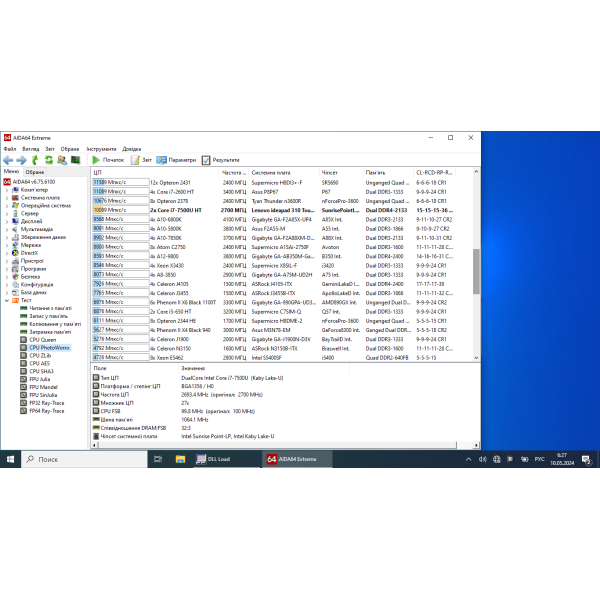Image resolution: width=600 pixels, height=600 pixels.
Task: Select the FP64 Ray-Trace benchmark
Action: (x=47, y=411)
